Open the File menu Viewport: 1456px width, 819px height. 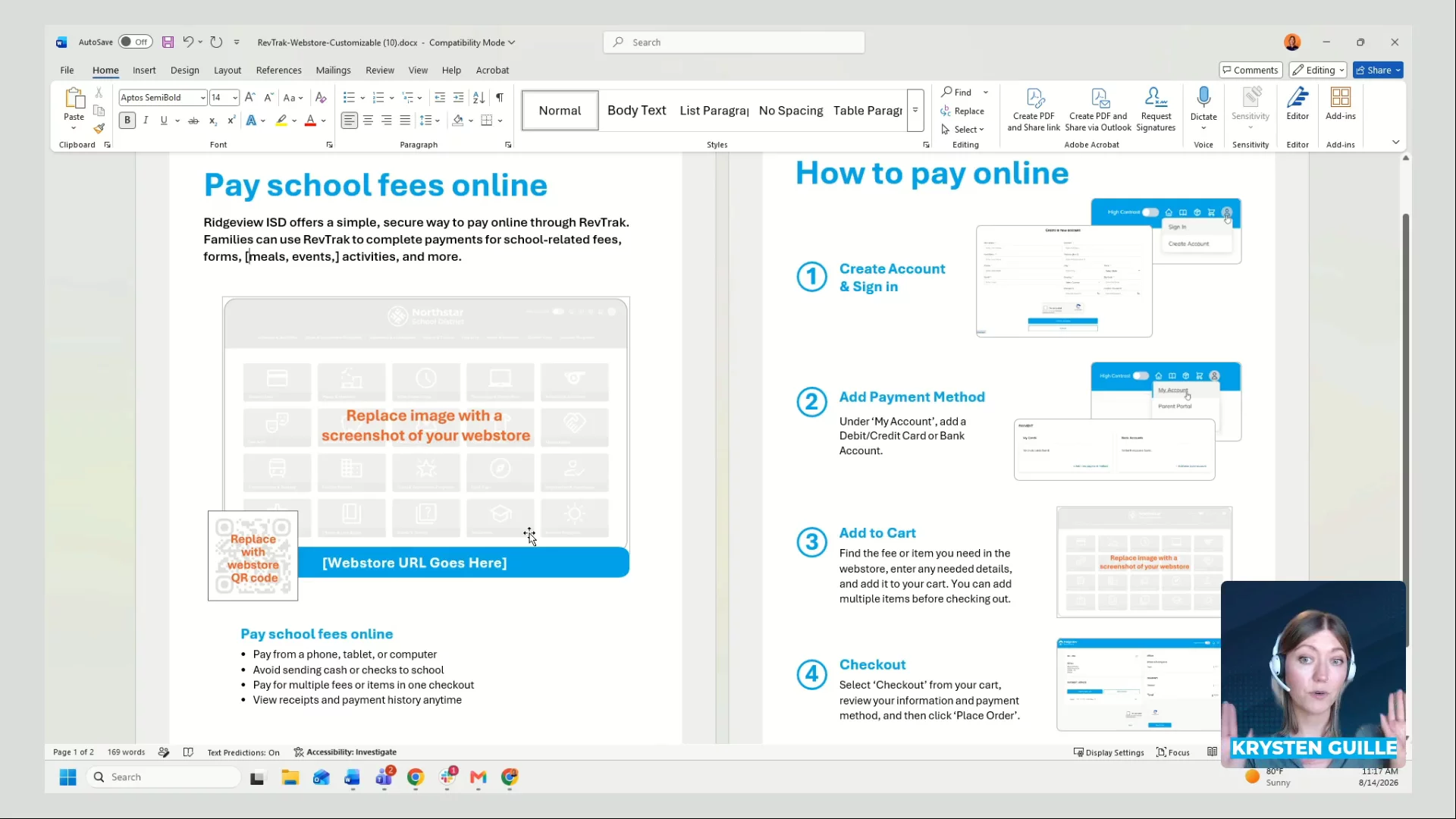(x=67, y=71)
